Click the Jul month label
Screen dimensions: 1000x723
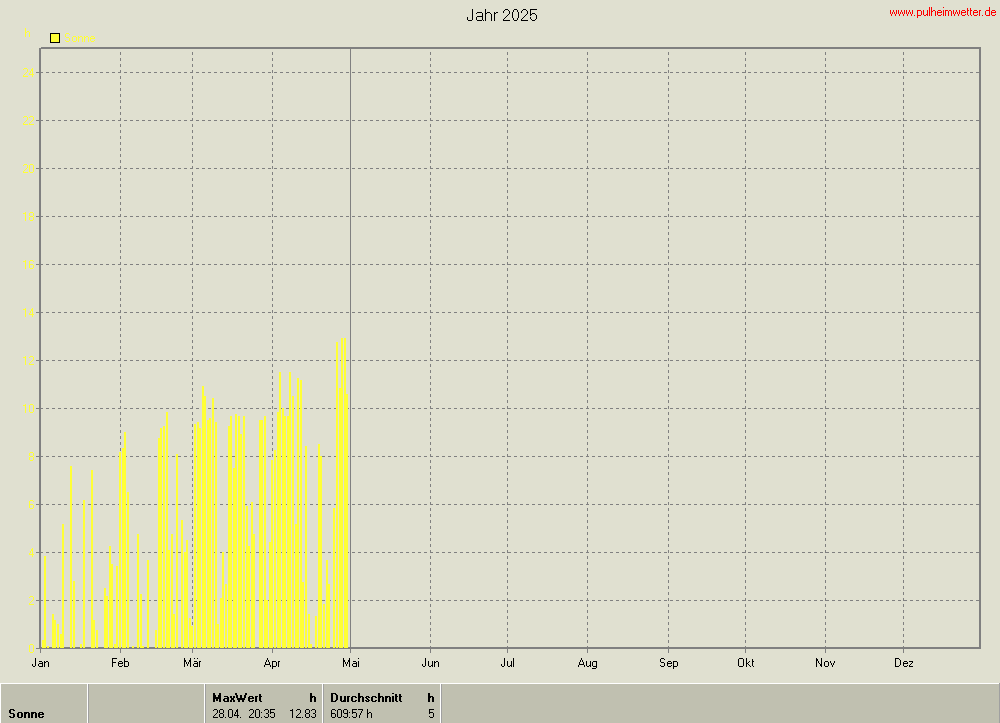[508, 663]
